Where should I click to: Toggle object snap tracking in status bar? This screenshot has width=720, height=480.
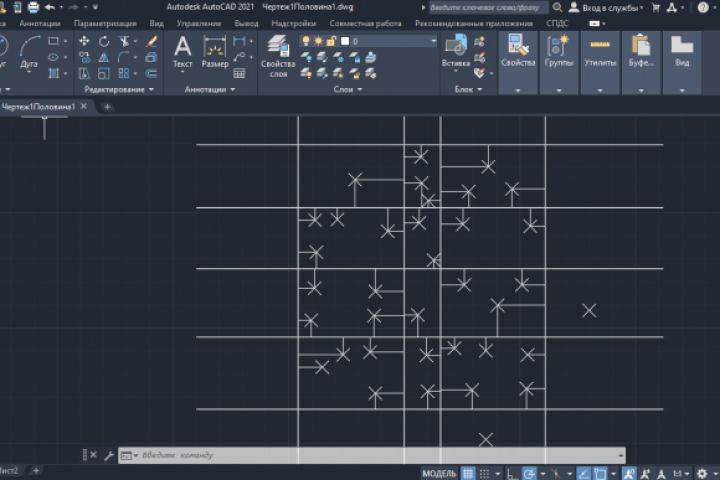pyautogui.click(x=583, y=473)
